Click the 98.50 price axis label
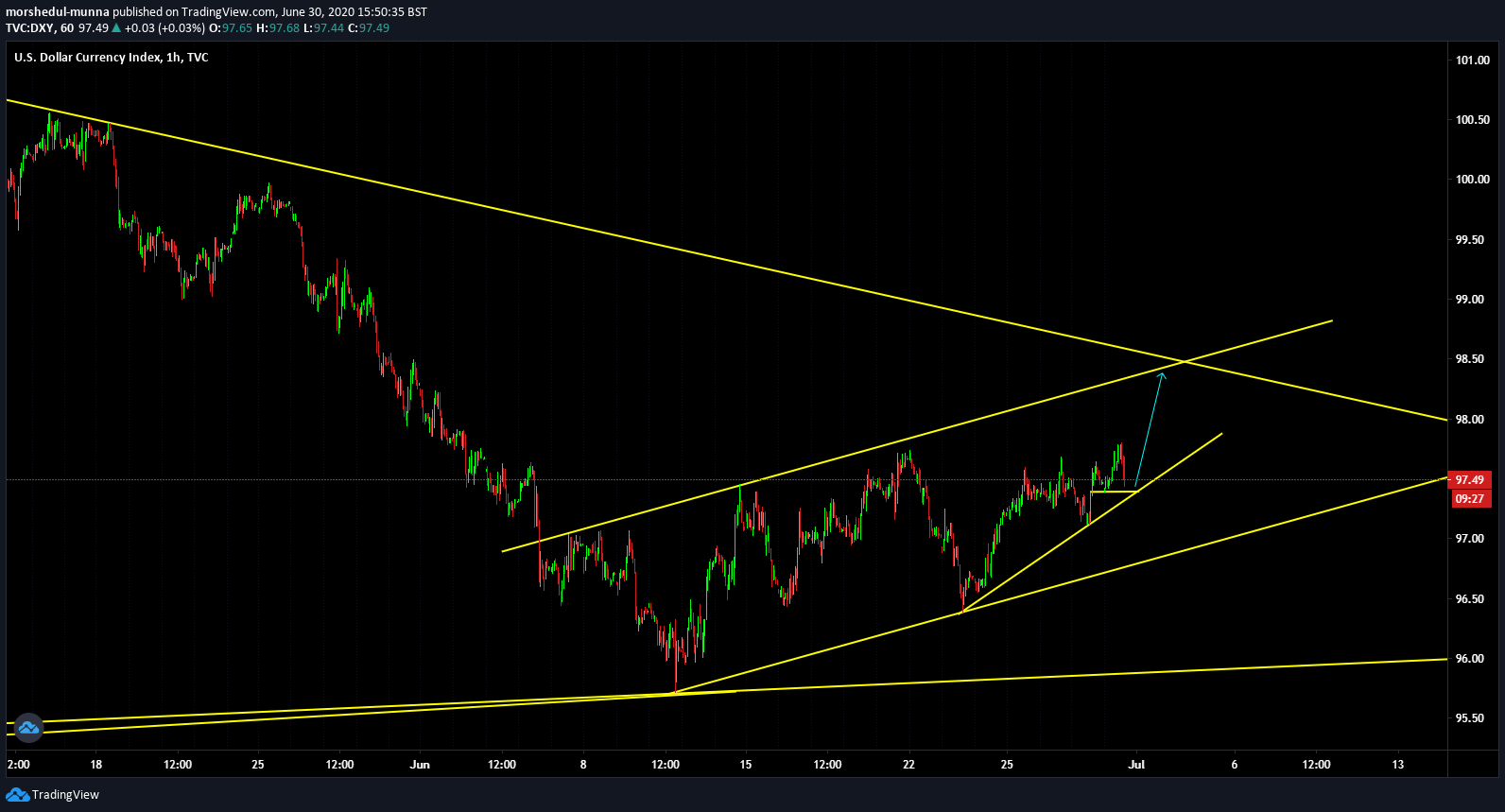 (1470, 359)
